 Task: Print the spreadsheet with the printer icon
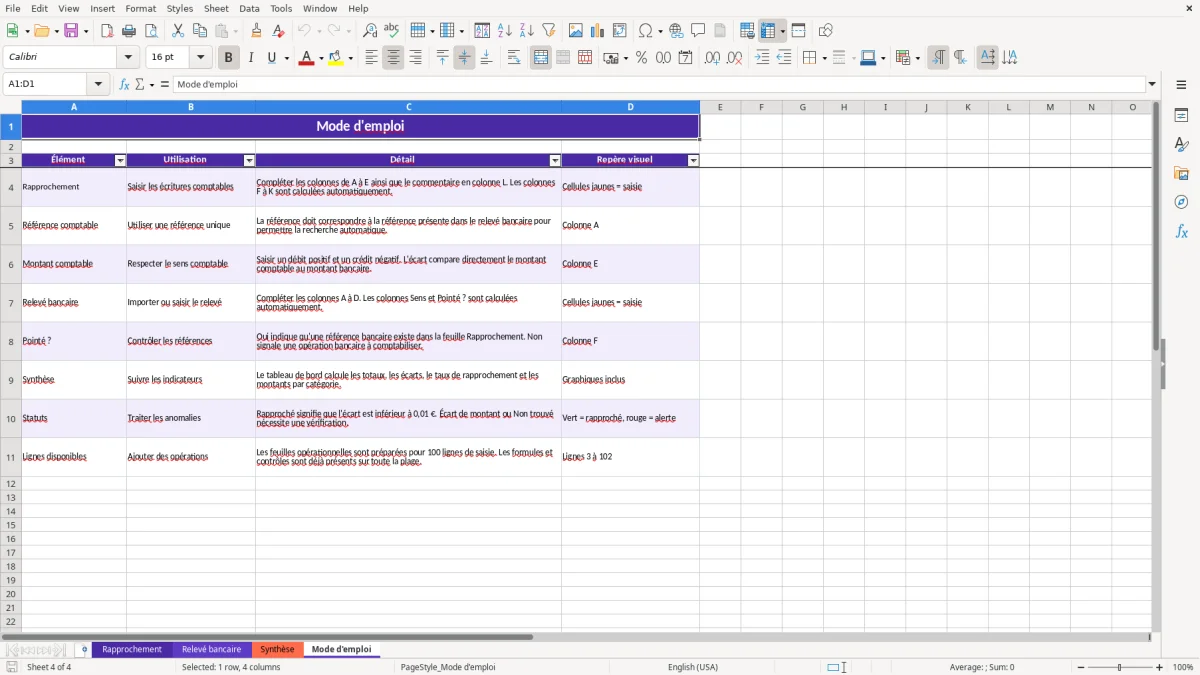[x=129, y=31]
